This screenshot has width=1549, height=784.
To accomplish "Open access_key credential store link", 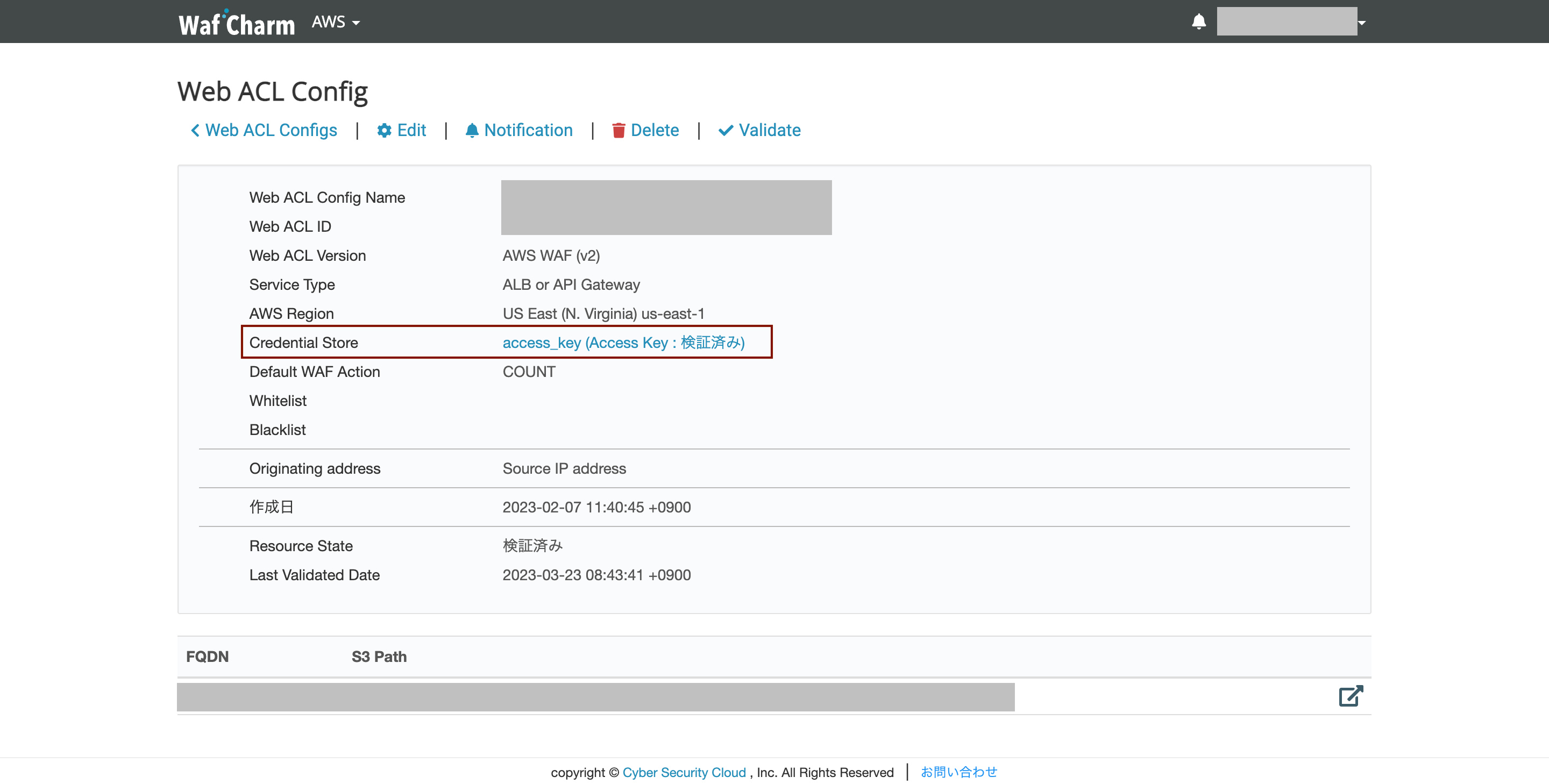I will click(x=623, y=343).
